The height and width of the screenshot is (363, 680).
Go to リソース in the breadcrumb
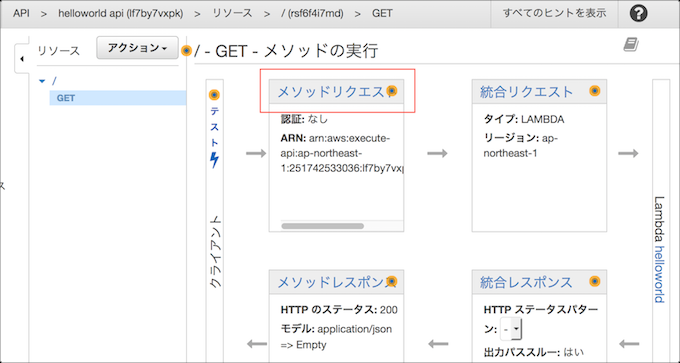232,13
